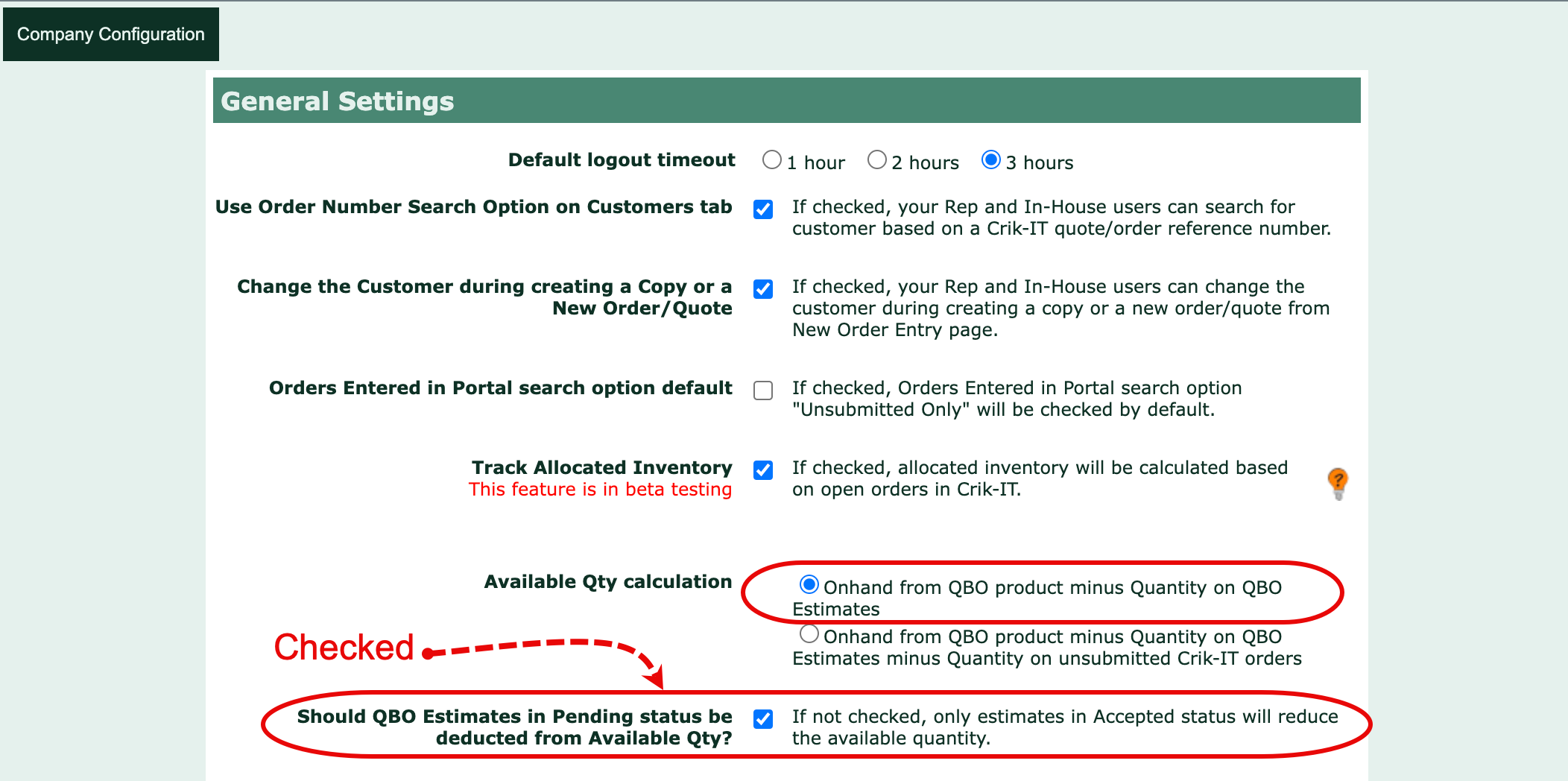The height and width of the screenshot is (781, 1568).
Task: Click the 3 hours option label text
Action: click(1040, 163)
